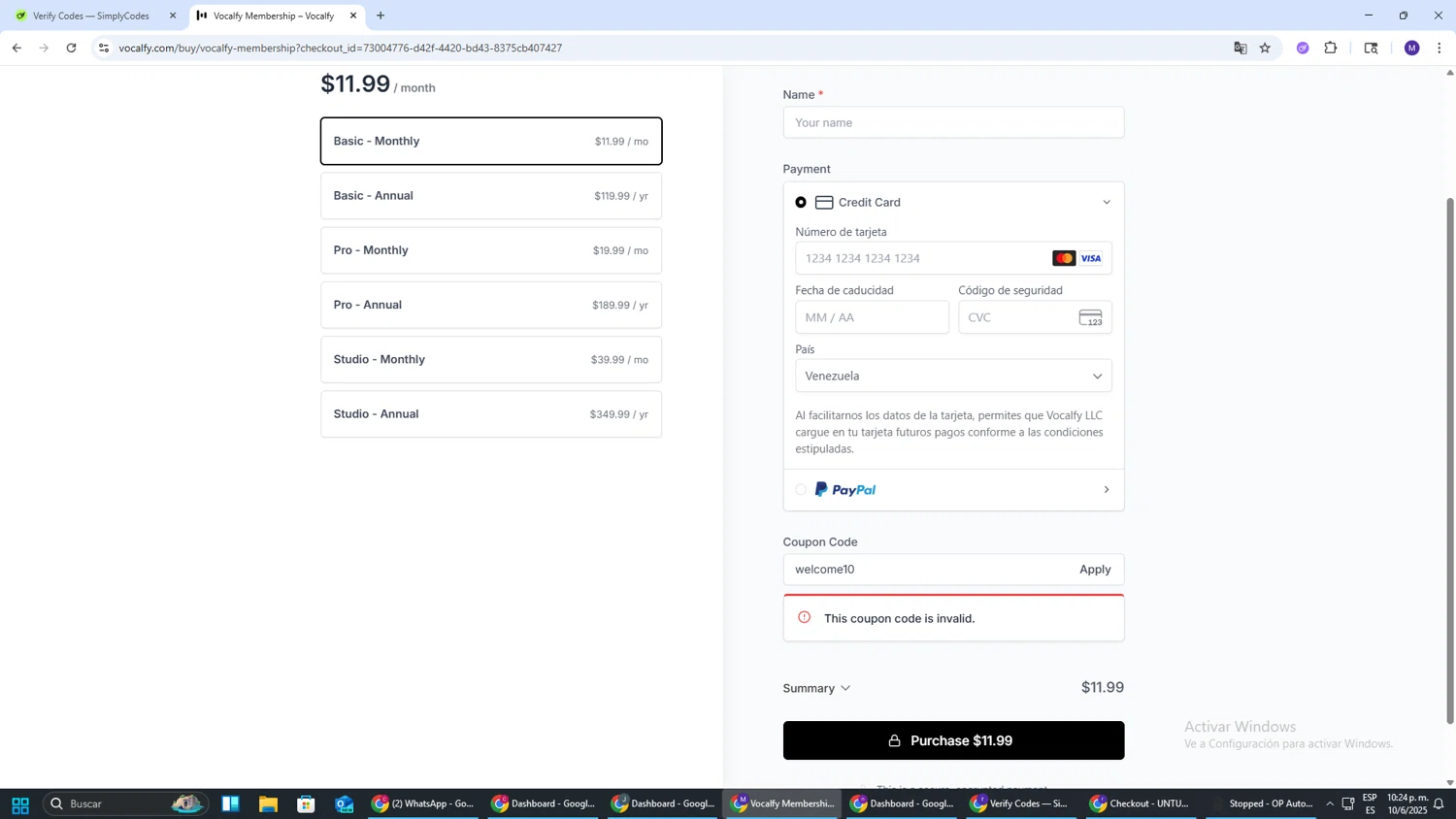Expand the PayPal option arrow
The height and width of the screenshot is (819, 1456).
pos(1106,489)
